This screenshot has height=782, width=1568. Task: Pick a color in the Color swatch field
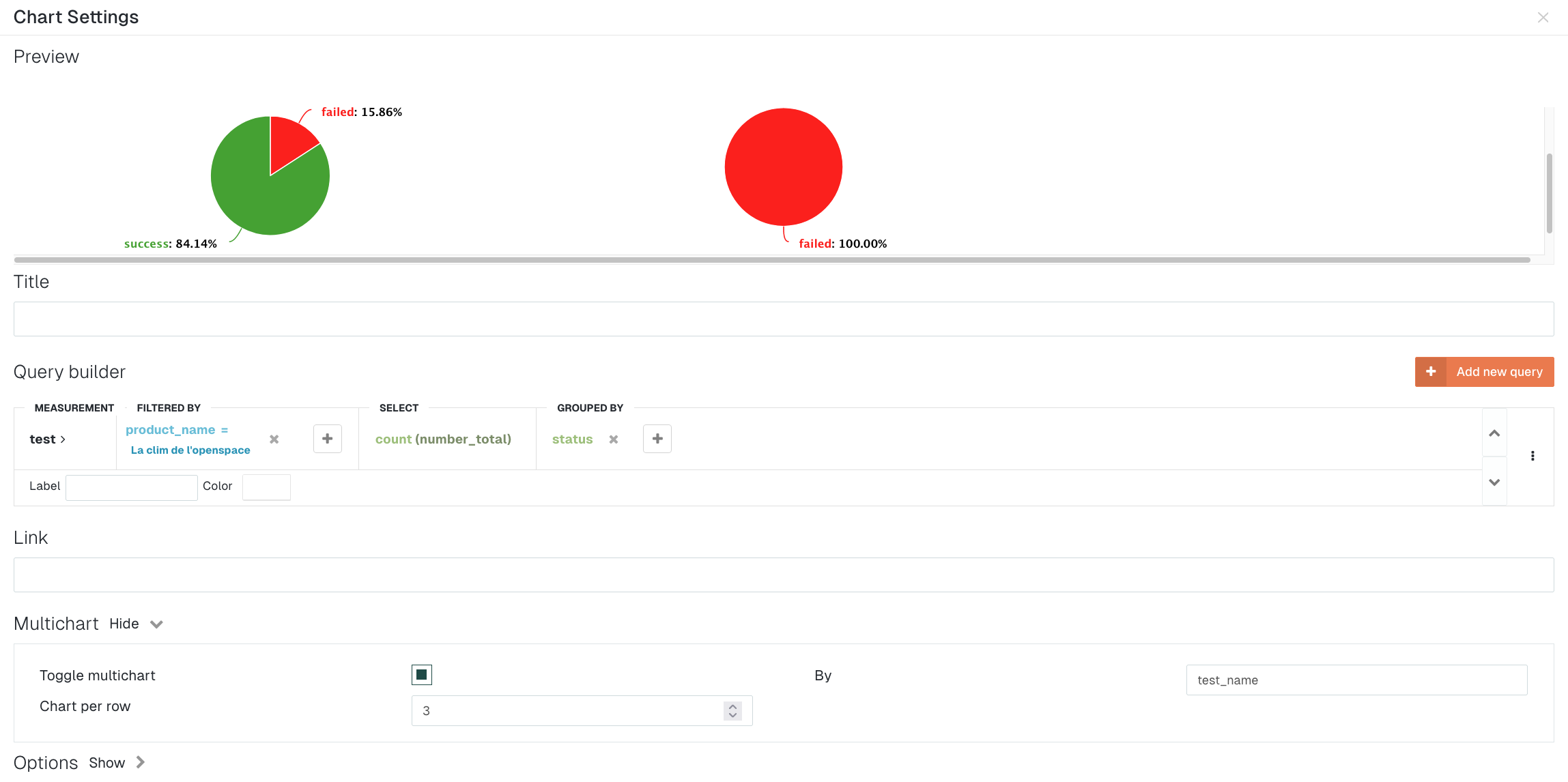[266, 487]
